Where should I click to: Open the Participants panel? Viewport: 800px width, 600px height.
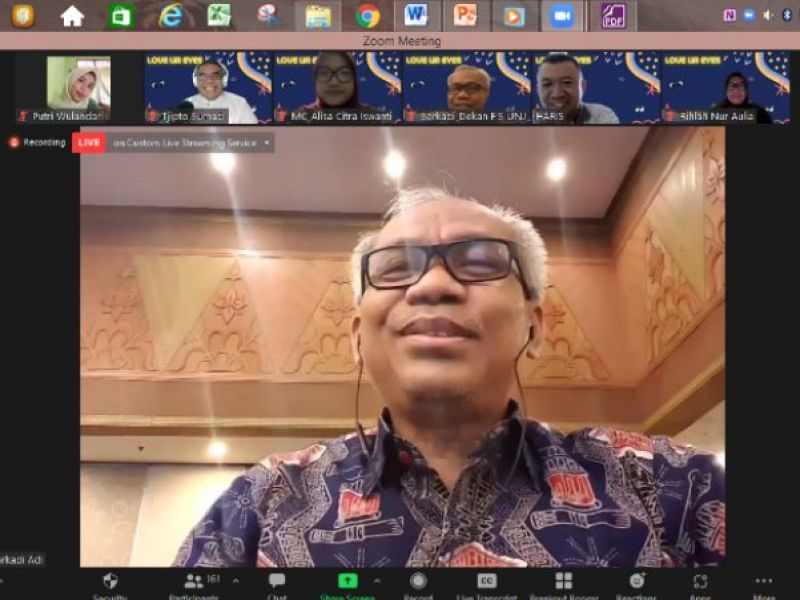[x=194, y=582]
